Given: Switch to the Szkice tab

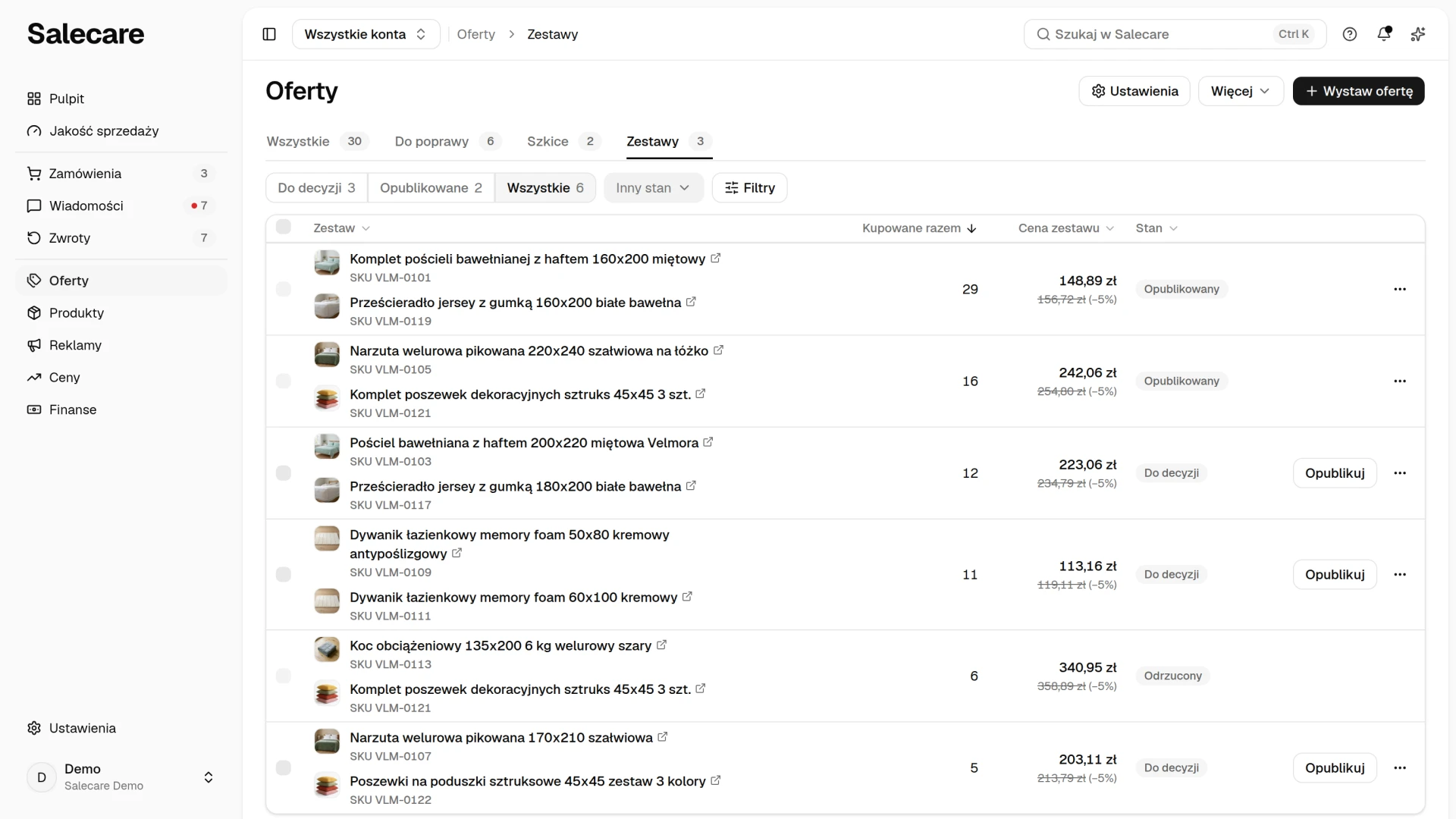Looking at the screenshot, I should tap(563, 141).
